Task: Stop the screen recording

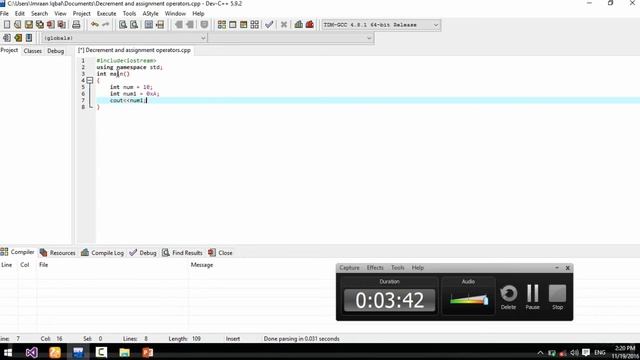Action: tap(558, 297)
